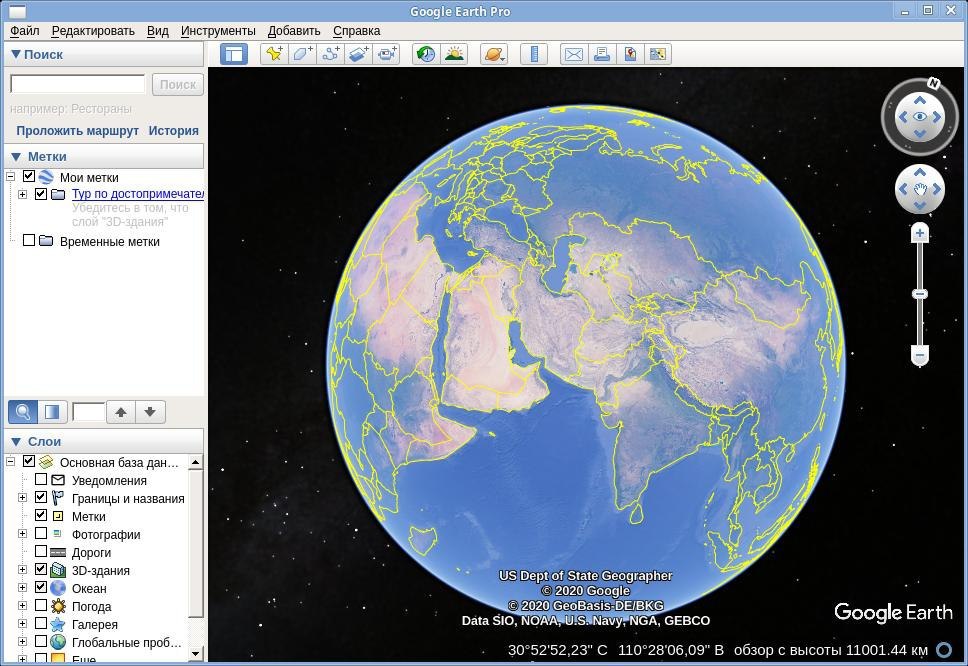The height and width of the screenshot is (666, 968).
Task: Open the Справка menu
Action: click(x=356, y=31)
